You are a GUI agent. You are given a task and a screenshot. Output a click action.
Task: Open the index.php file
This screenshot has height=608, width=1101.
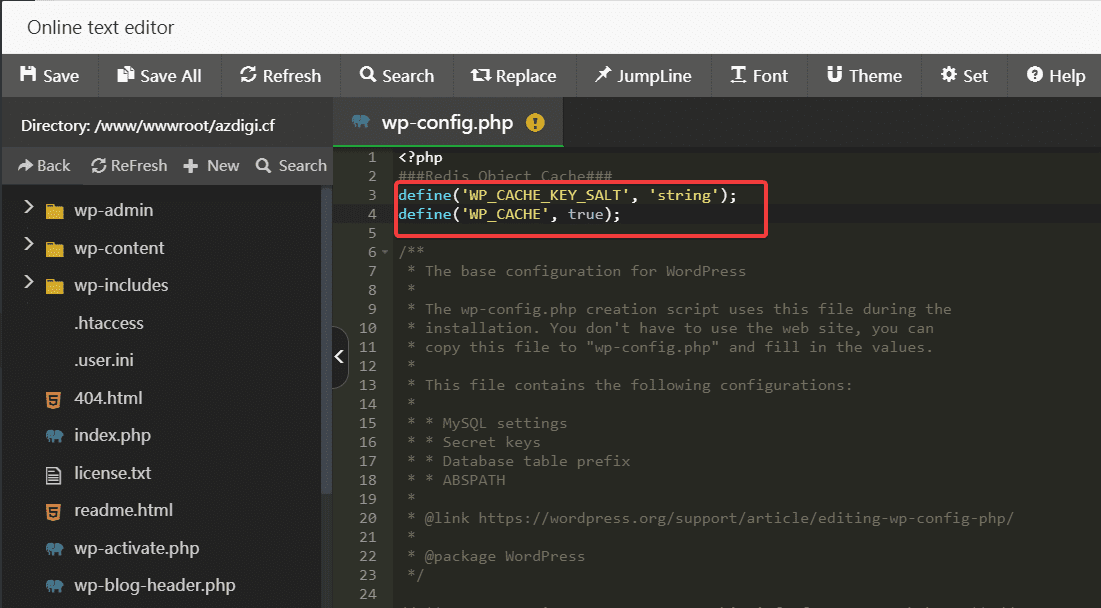[x=111, y=435]
